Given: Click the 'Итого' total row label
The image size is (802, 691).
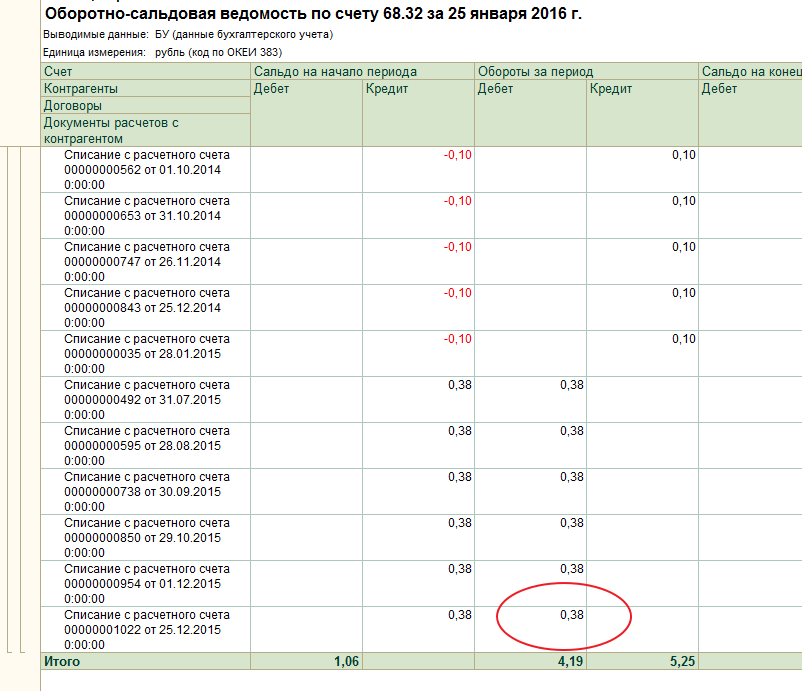Looking at the screenshot, I should (61, 661).
